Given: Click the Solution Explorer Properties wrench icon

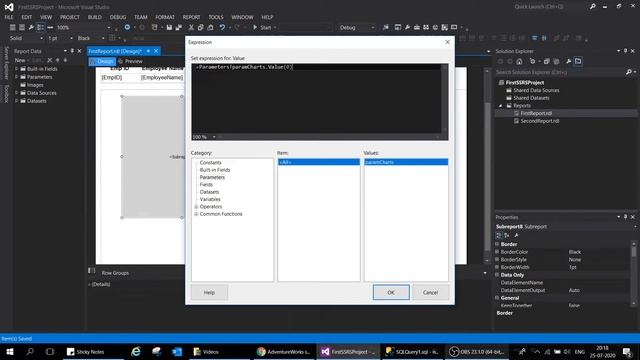Looking at the screenshot, I should click(569, 61).
